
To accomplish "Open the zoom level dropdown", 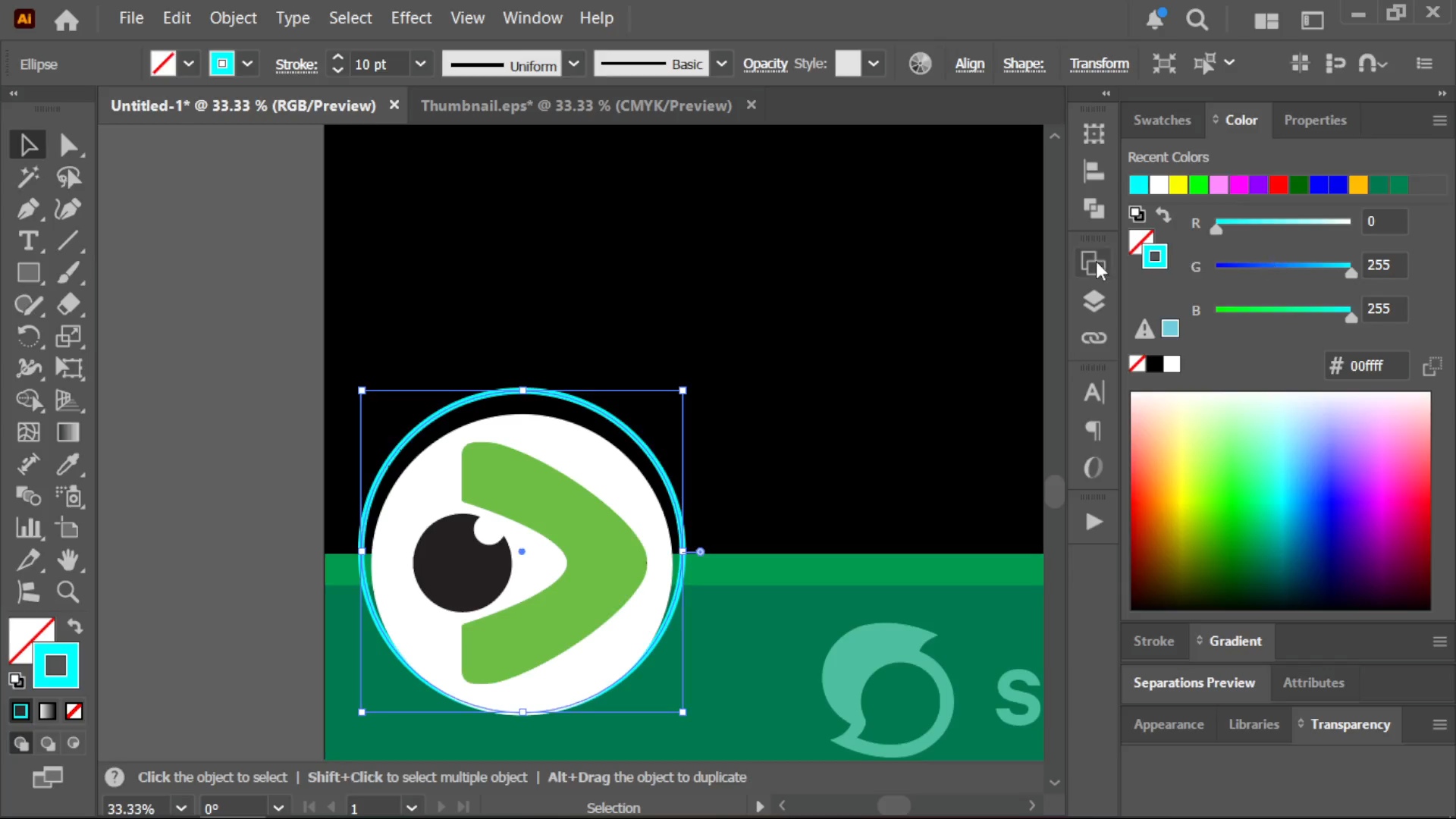I will point(181,808).
